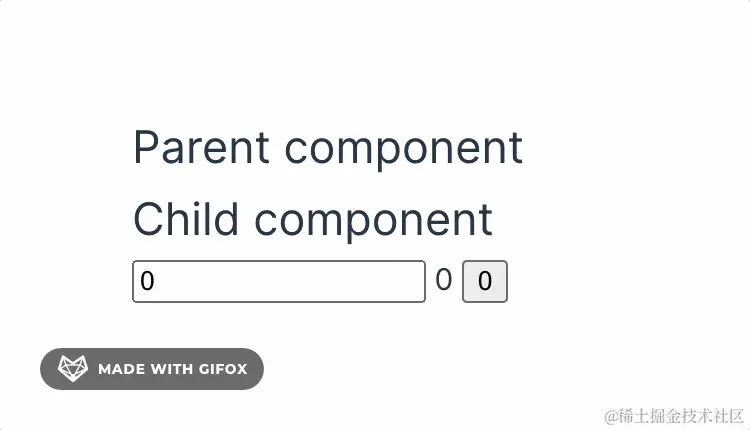Click word component in Child heading
This screenshot has height=430, width=750.
pos(373,222)
